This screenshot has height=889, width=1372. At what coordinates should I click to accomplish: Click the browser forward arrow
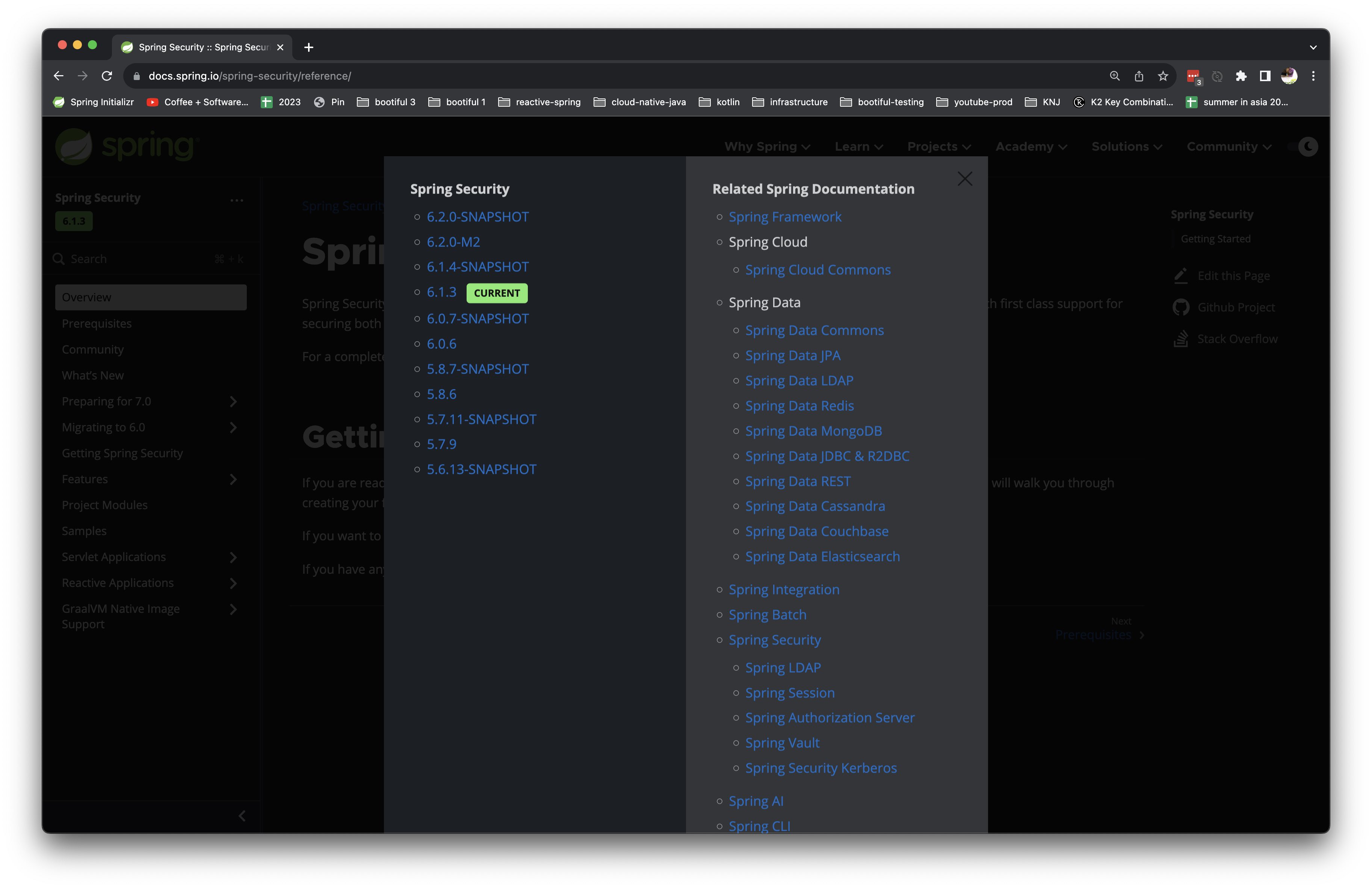[x=82, y=76]
